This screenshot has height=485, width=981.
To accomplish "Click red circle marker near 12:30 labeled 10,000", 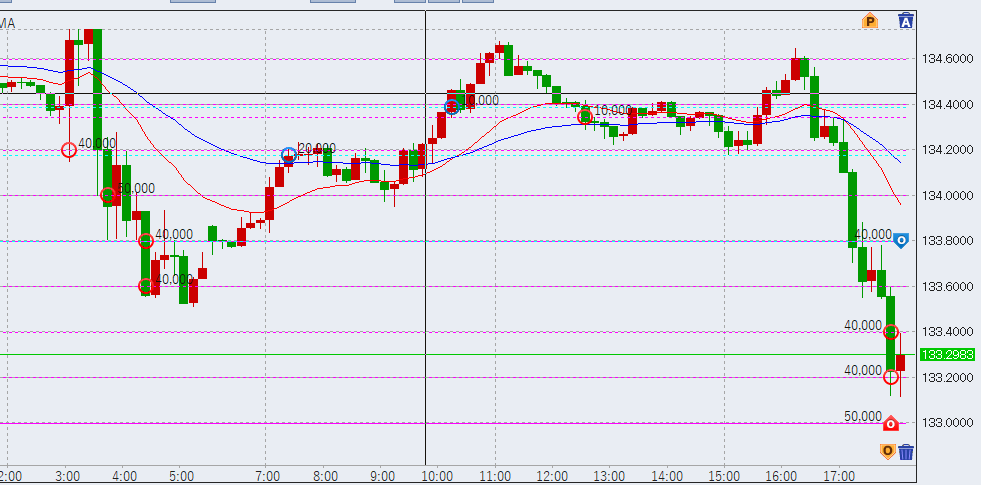I will point(586,116).
